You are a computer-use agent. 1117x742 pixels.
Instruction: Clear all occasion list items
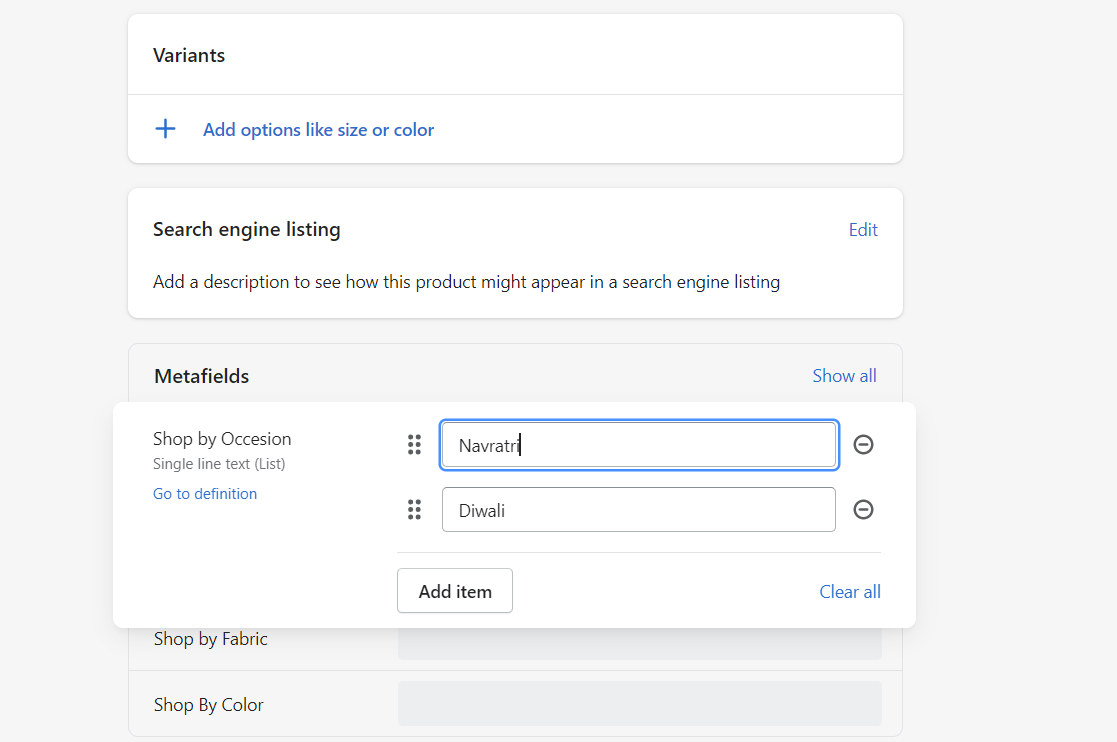click(850, 592)
